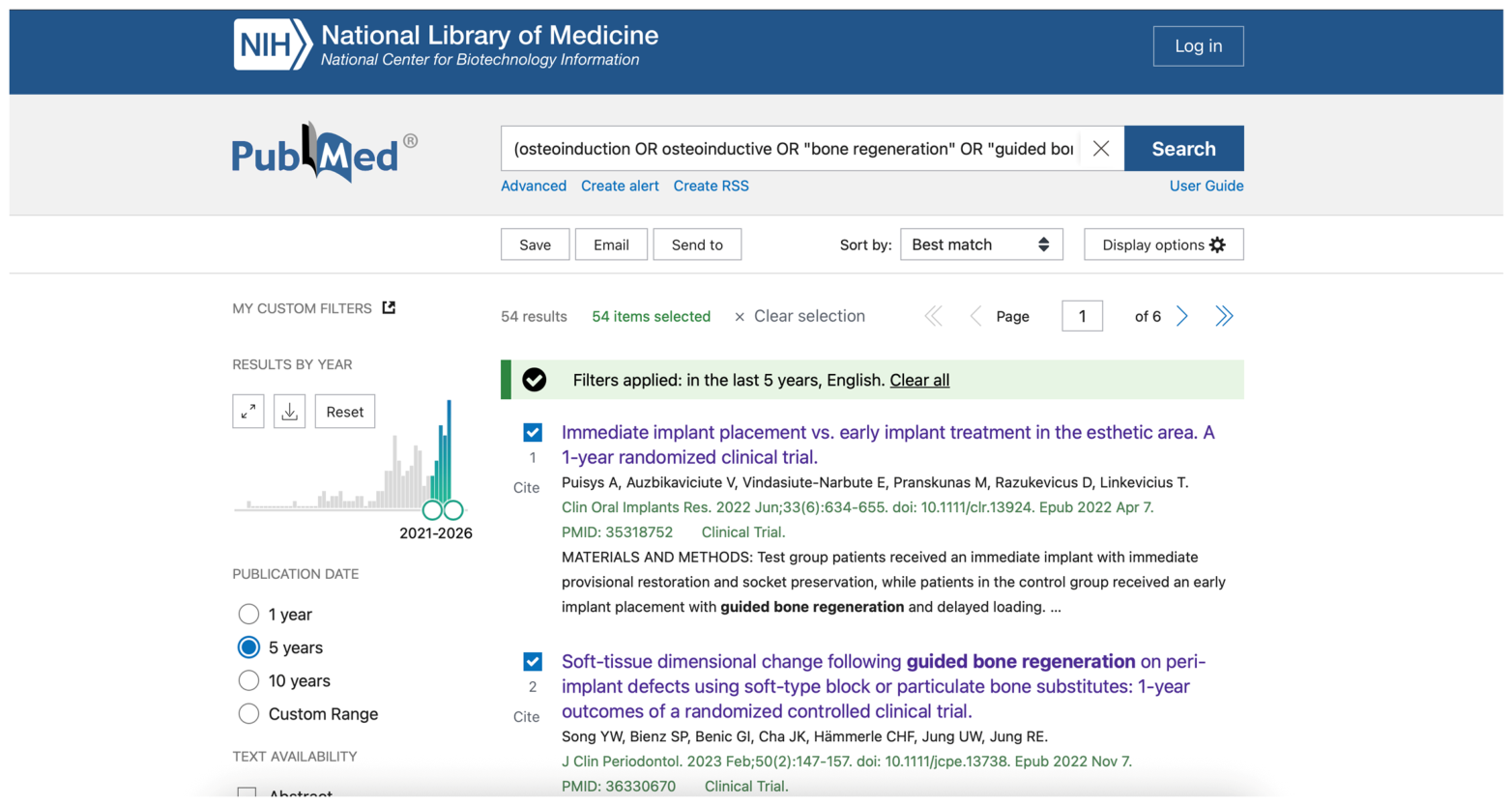Click the left year range slider handle
Screen dimensions: 1512x805
[432, 509]
